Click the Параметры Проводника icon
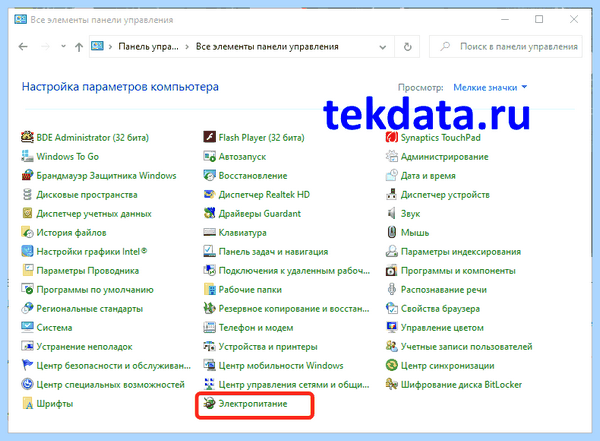This screenshot has width=600, height=441. [27, 270]
